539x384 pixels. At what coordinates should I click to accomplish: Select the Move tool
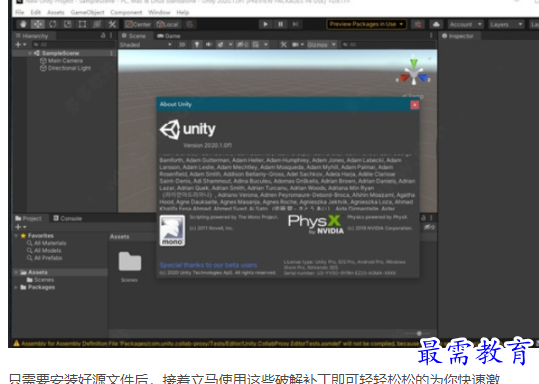38,24
